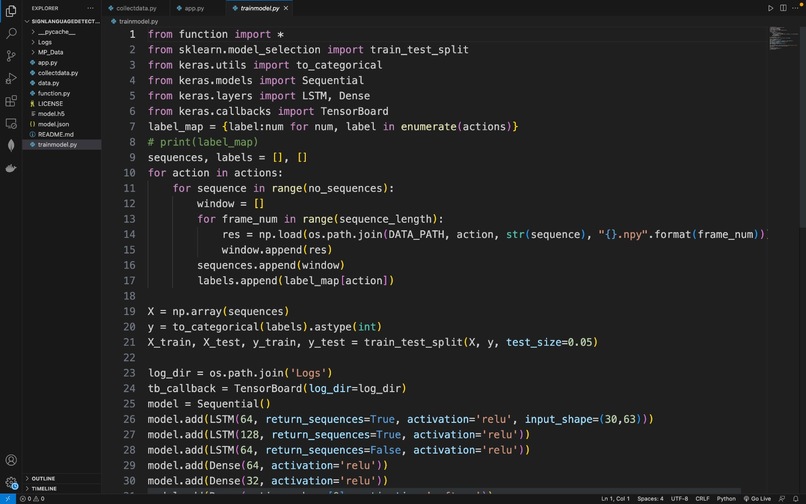Image resolution: width=806 pixels, height=504 pixels.
Task: Open editor More Actions ellipsis
Action: pos(795,8)
